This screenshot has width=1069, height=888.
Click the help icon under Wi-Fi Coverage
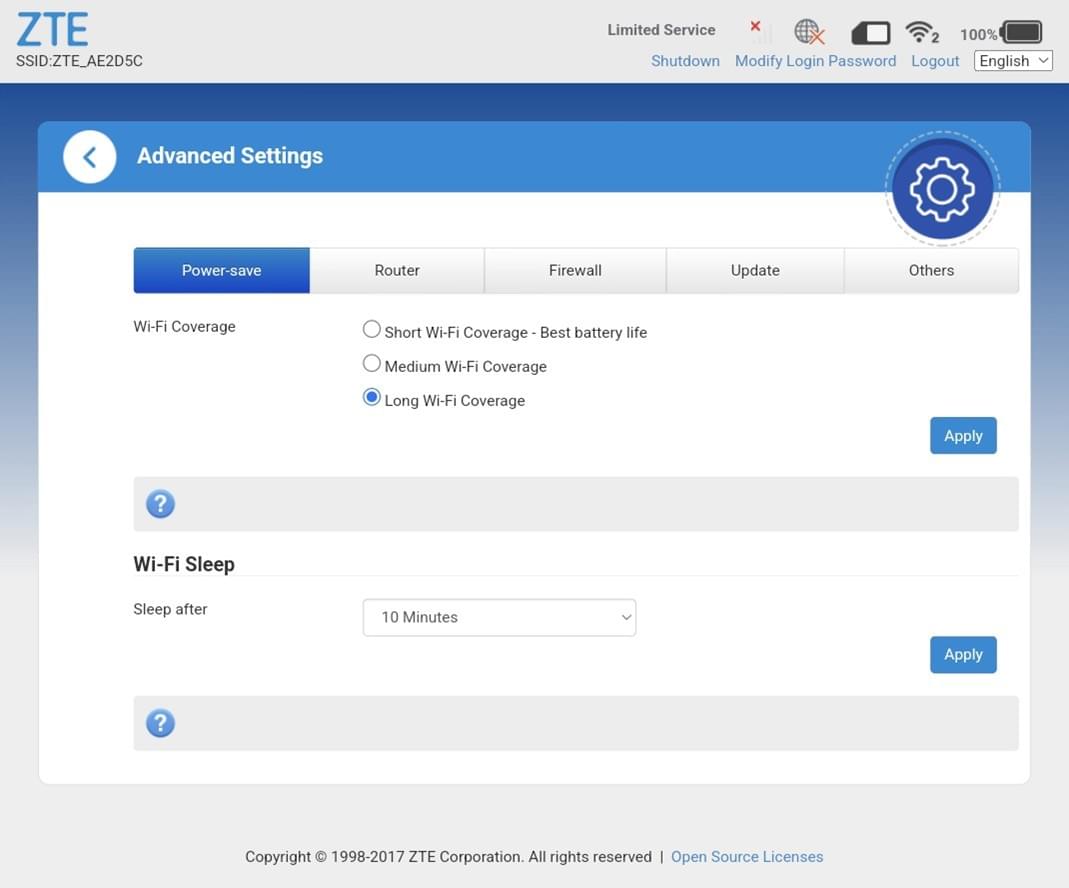160,504
